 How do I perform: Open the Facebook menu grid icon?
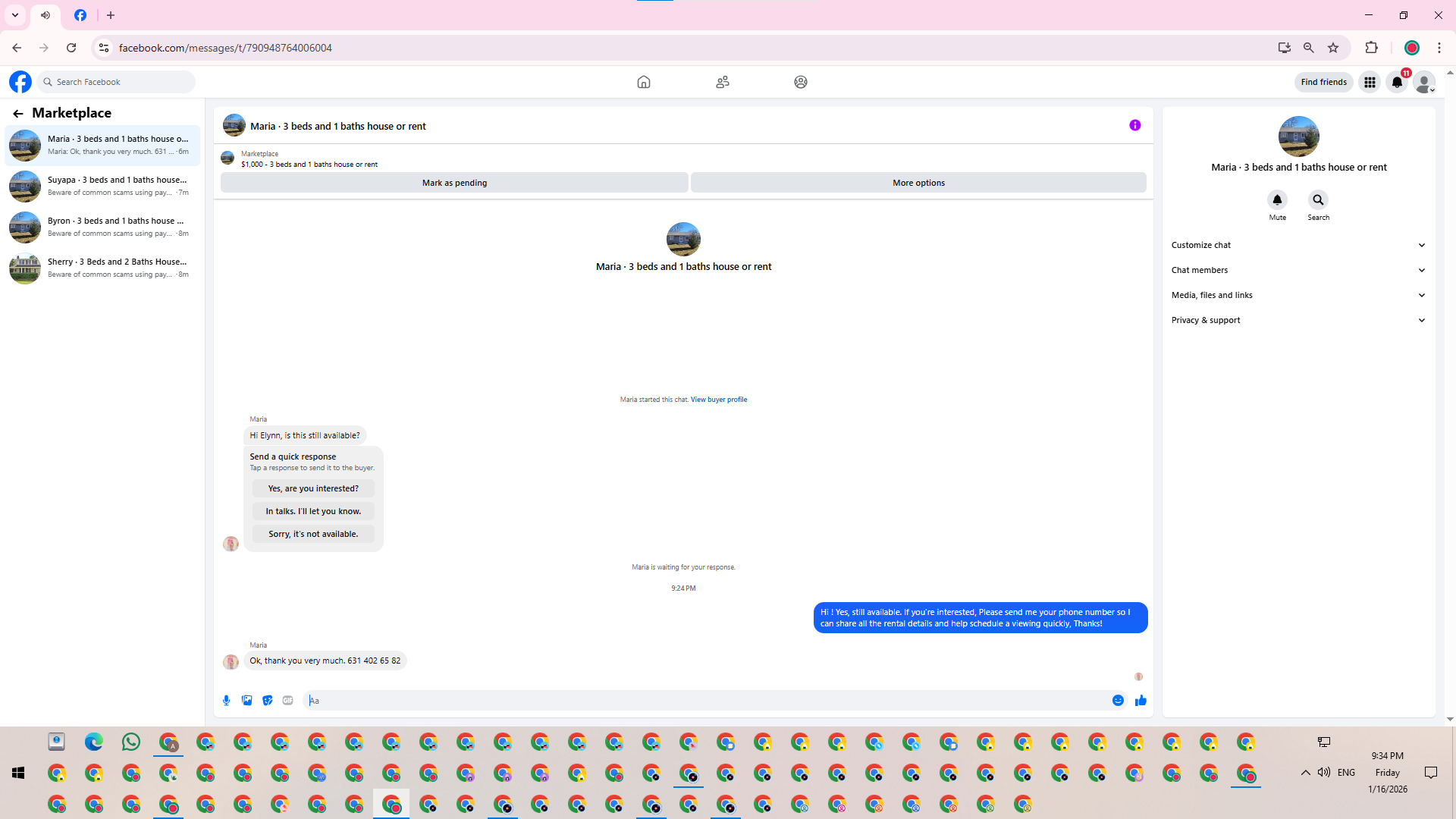coord(1370,82)
